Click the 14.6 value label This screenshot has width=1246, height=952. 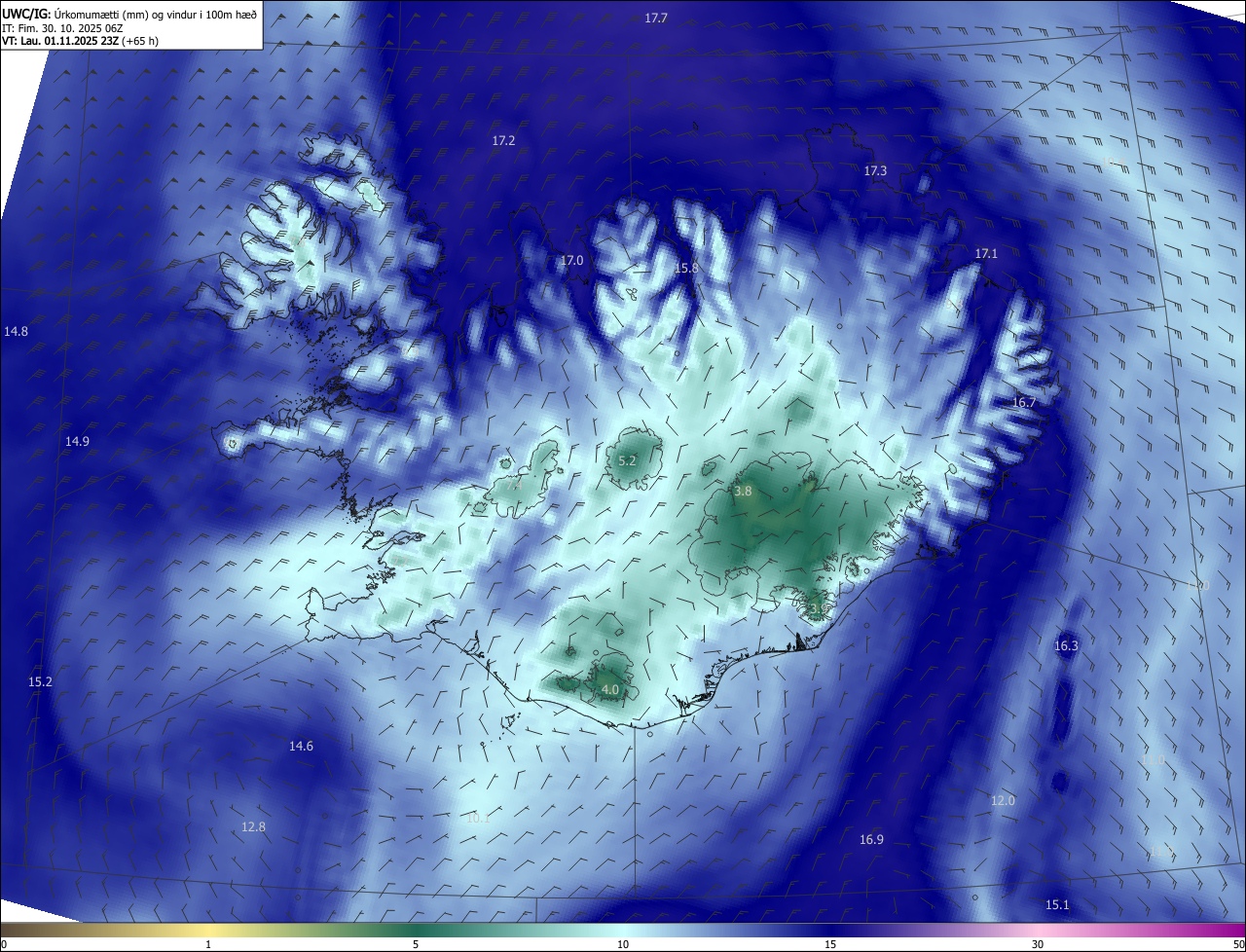[301, 747]
